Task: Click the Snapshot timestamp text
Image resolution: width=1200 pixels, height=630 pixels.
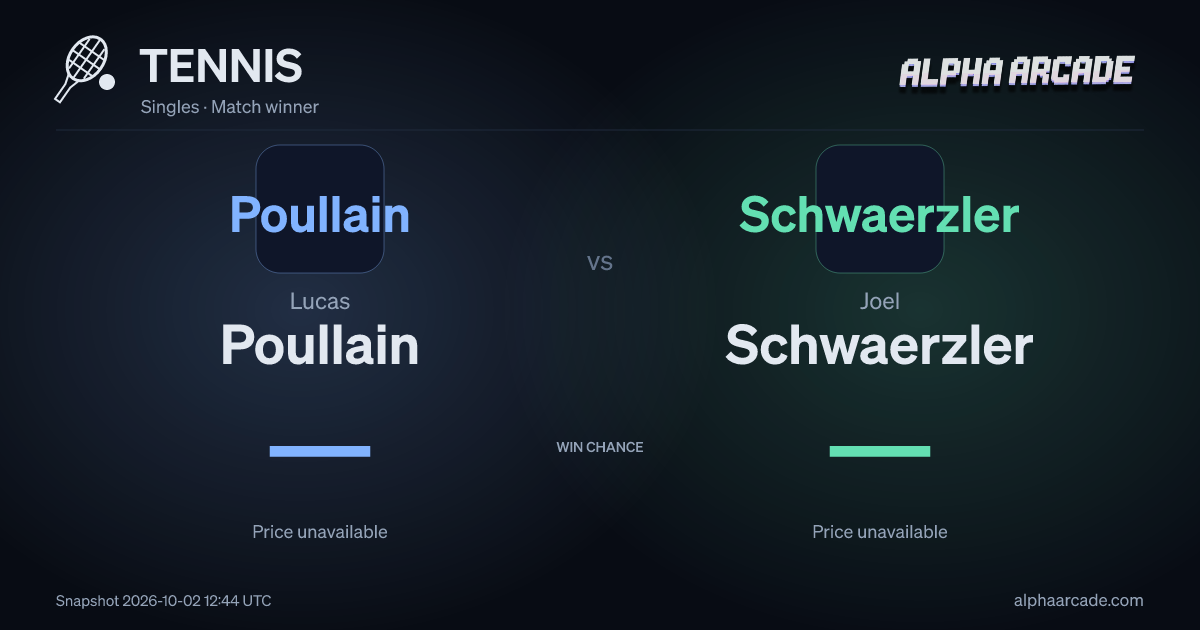Action: (163, 601)
